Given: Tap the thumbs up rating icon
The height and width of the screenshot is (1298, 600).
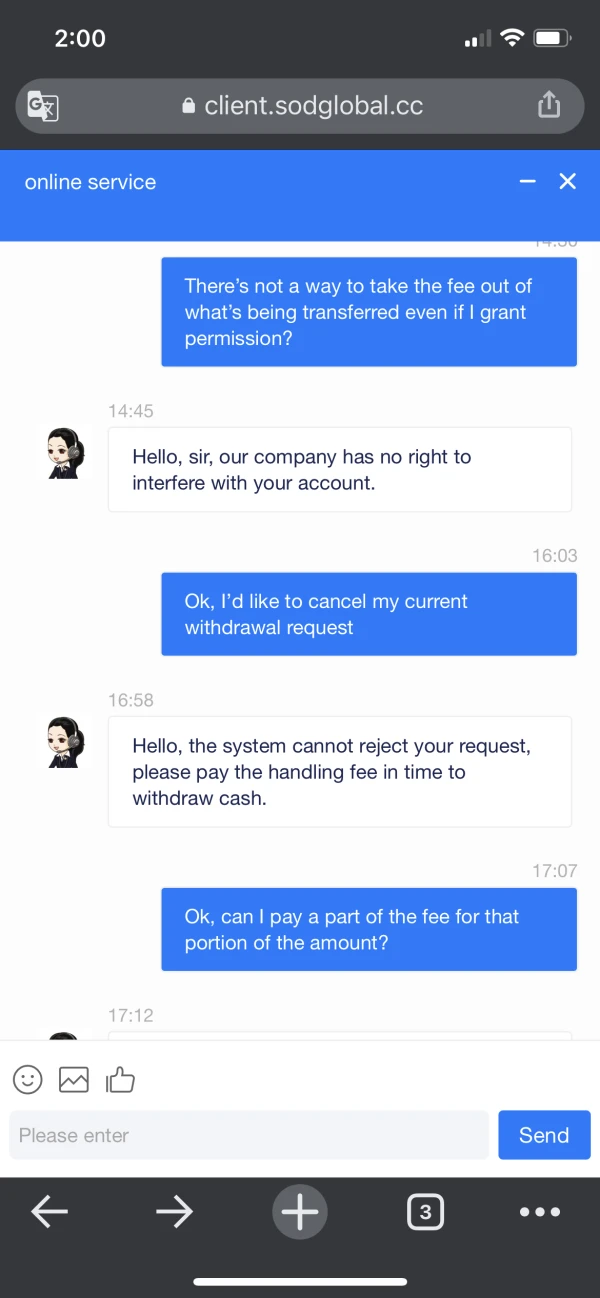Looking at the screenshot, I should (x=120, y=1079).
